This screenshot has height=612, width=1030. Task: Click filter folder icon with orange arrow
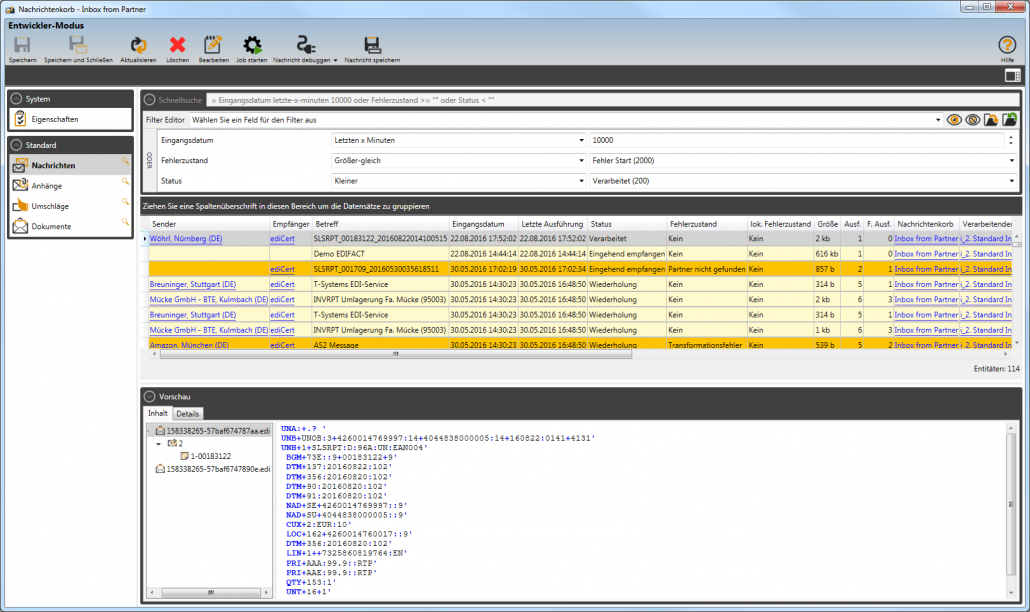click(991, 120)
